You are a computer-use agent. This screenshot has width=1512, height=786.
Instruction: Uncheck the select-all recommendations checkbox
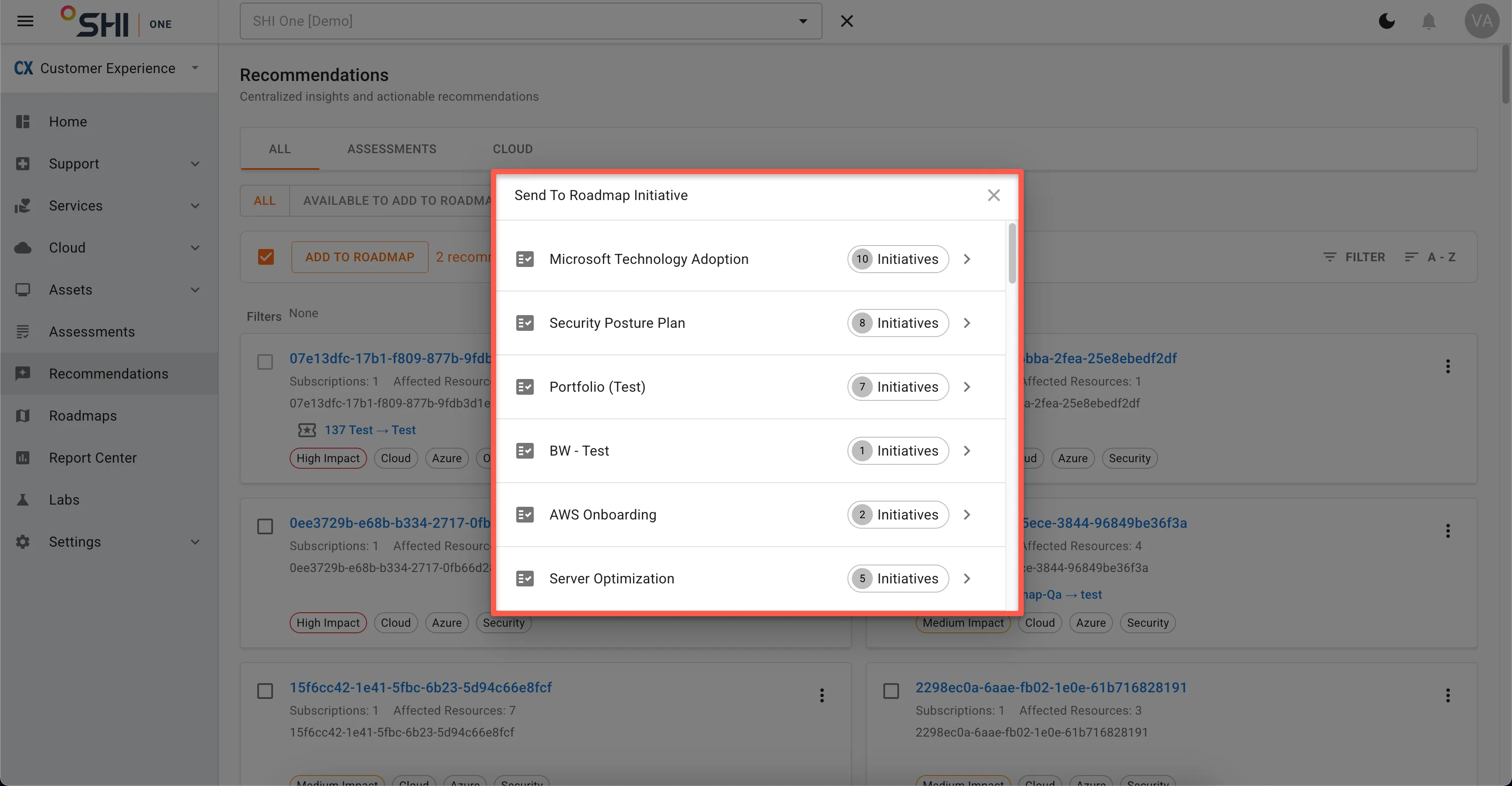[x=266, y=257]
